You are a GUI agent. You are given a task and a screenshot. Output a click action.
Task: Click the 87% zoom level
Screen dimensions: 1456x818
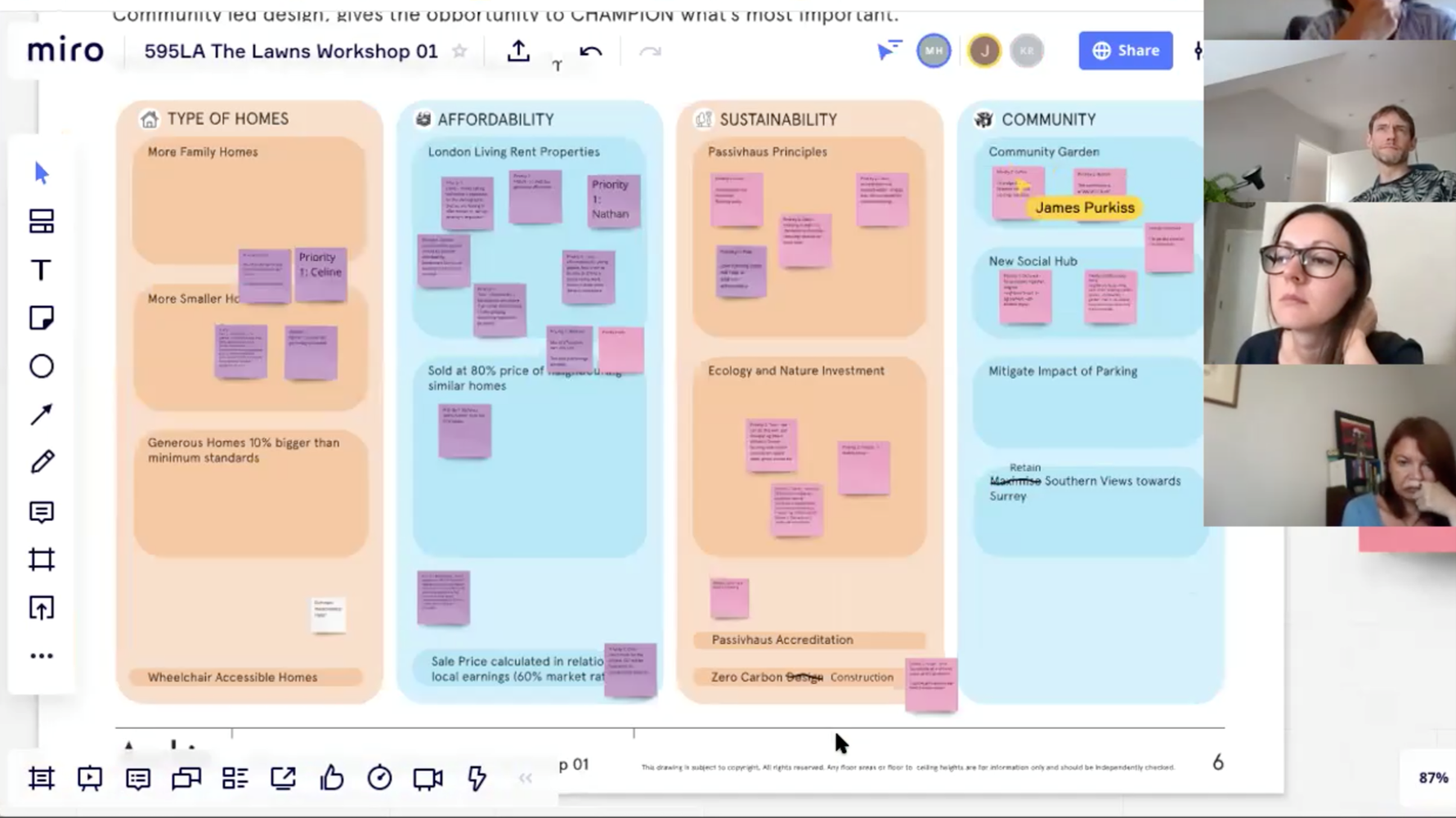(x=1432, y=778)
